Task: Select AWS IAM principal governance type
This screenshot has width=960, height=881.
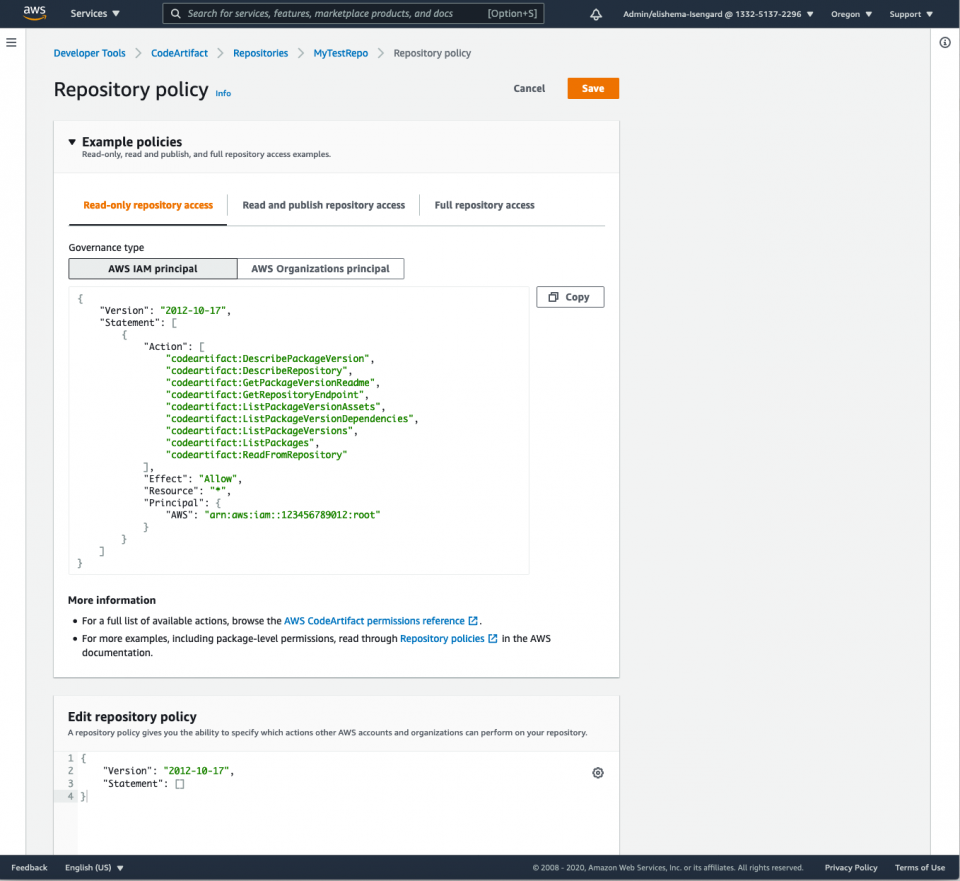Action: pyautogui.click(x=152, y=269)
